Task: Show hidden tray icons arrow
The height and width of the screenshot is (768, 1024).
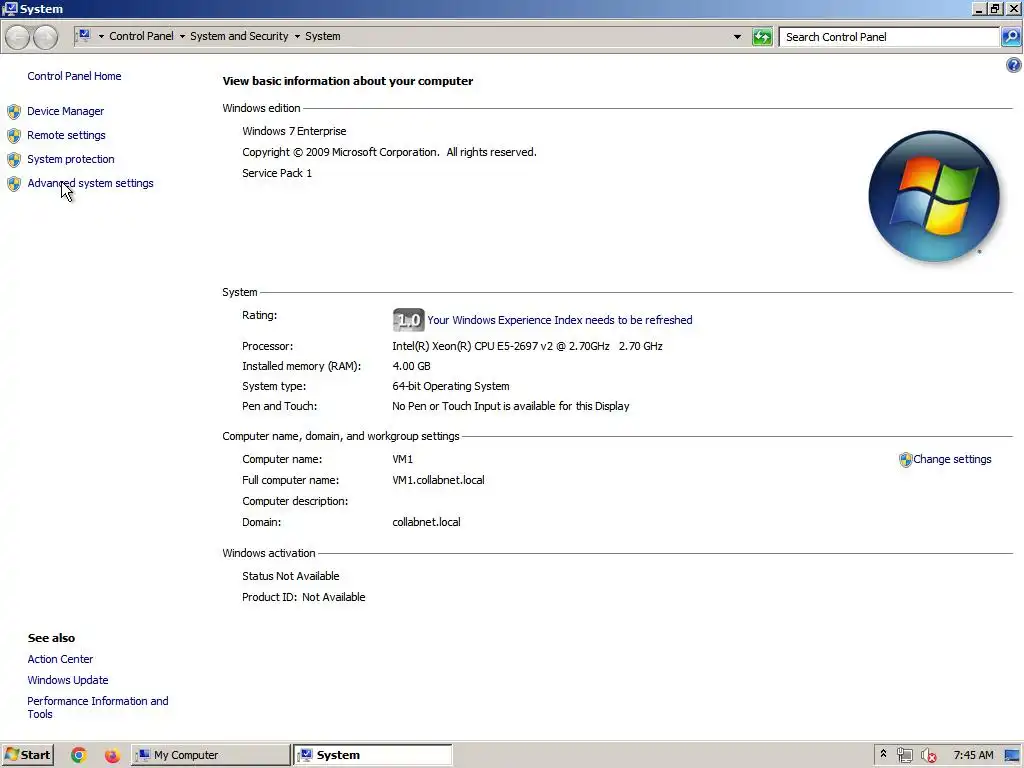Action: [883, 754]
